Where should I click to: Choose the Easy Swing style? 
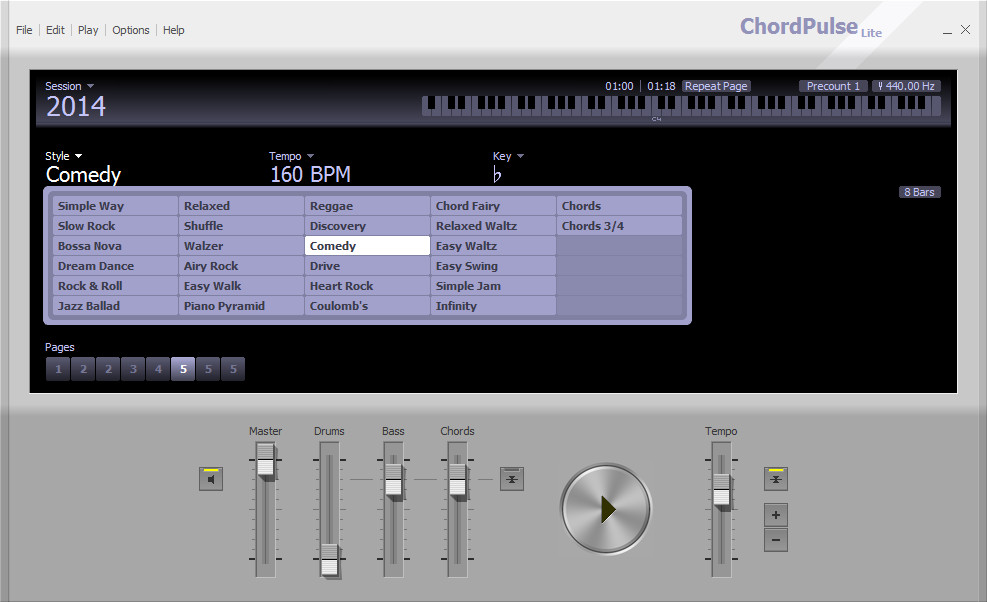click(x=494, y=266)
